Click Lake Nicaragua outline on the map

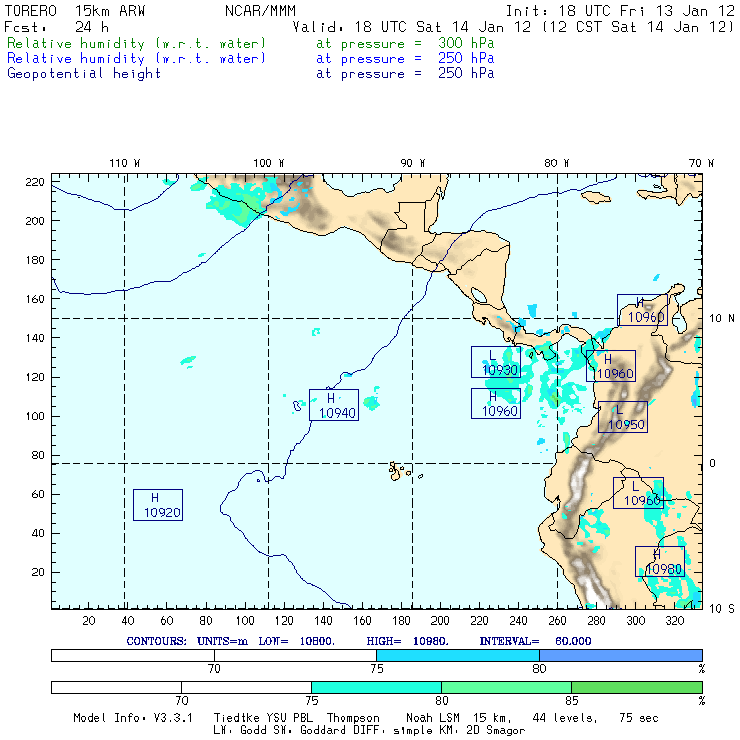tap(479, 295)
